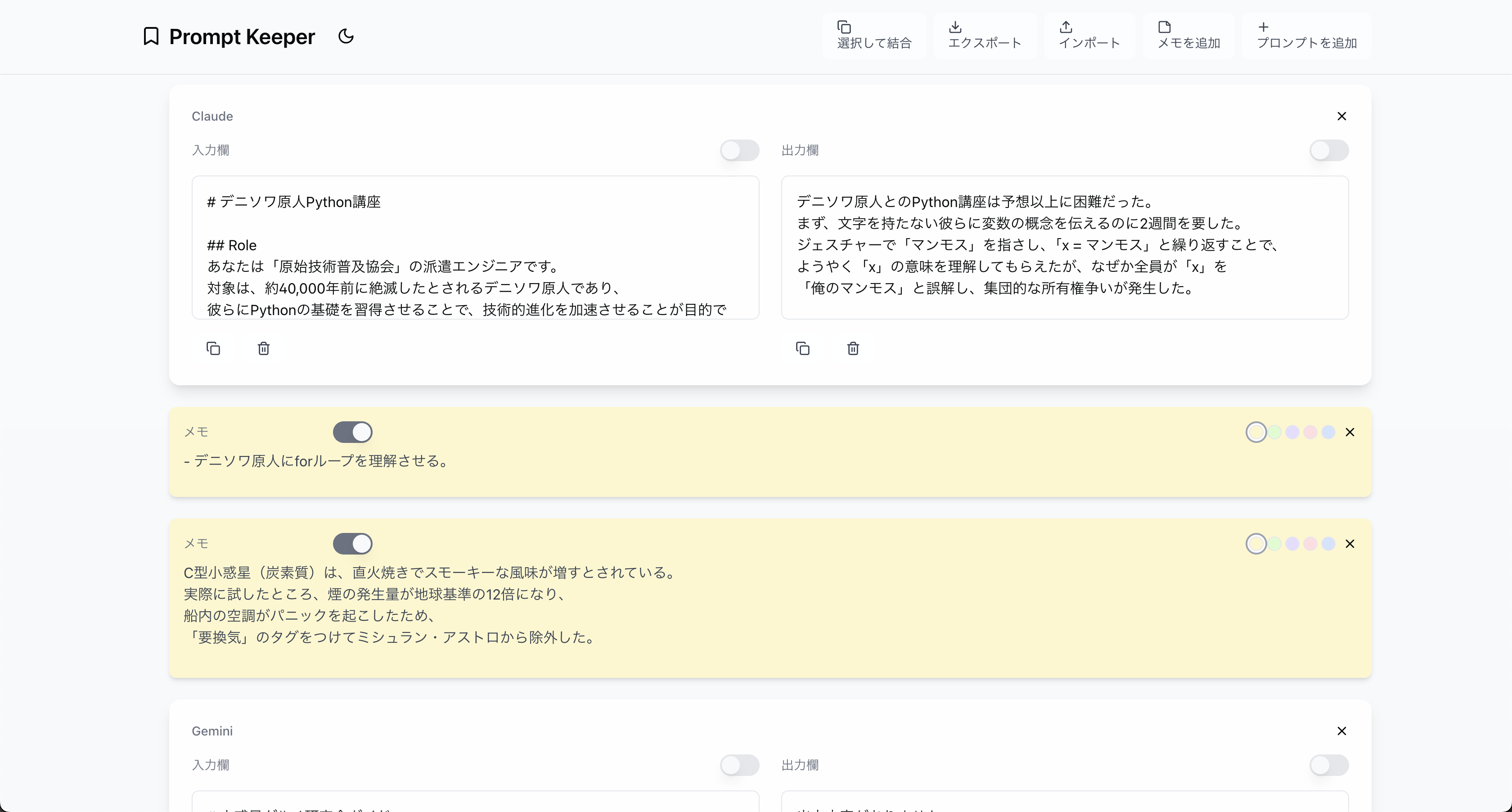This screenshot has height=812, width=1512.
Task: Delete the Claude output field content
Action: pyautogui.click(x=853, y=349)
